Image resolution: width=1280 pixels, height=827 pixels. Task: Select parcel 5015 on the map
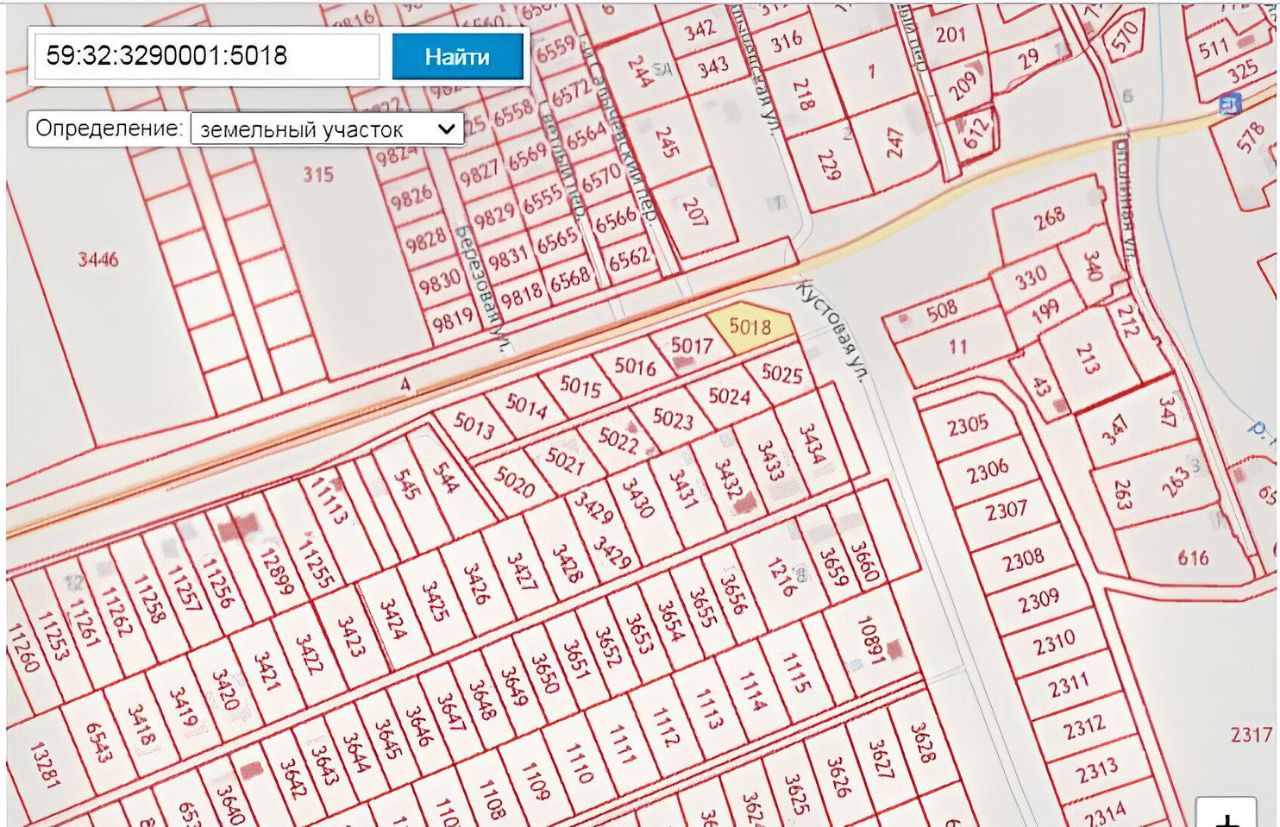tap(581, 385)
